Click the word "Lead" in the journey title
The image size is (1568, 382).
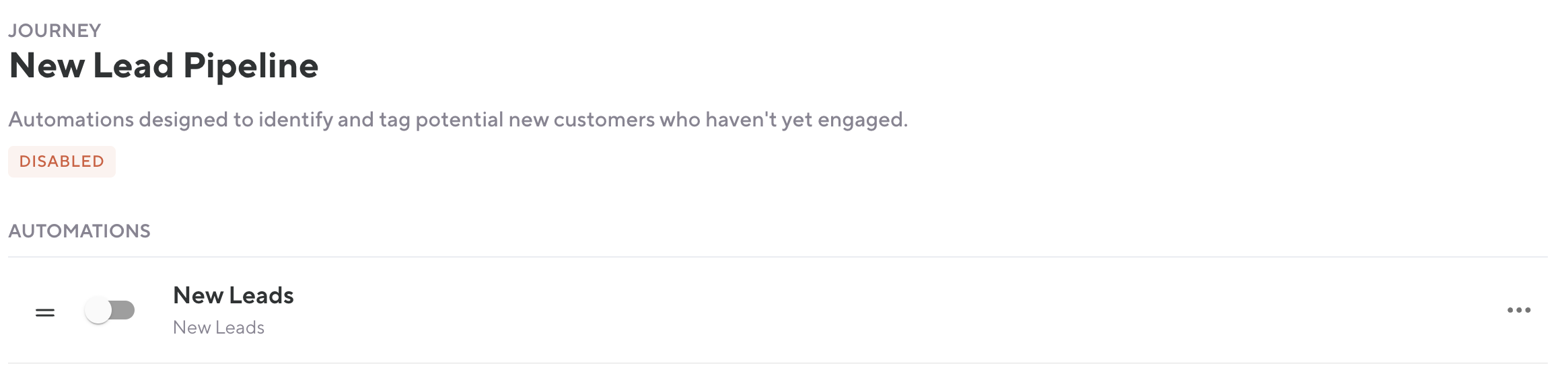133,66
